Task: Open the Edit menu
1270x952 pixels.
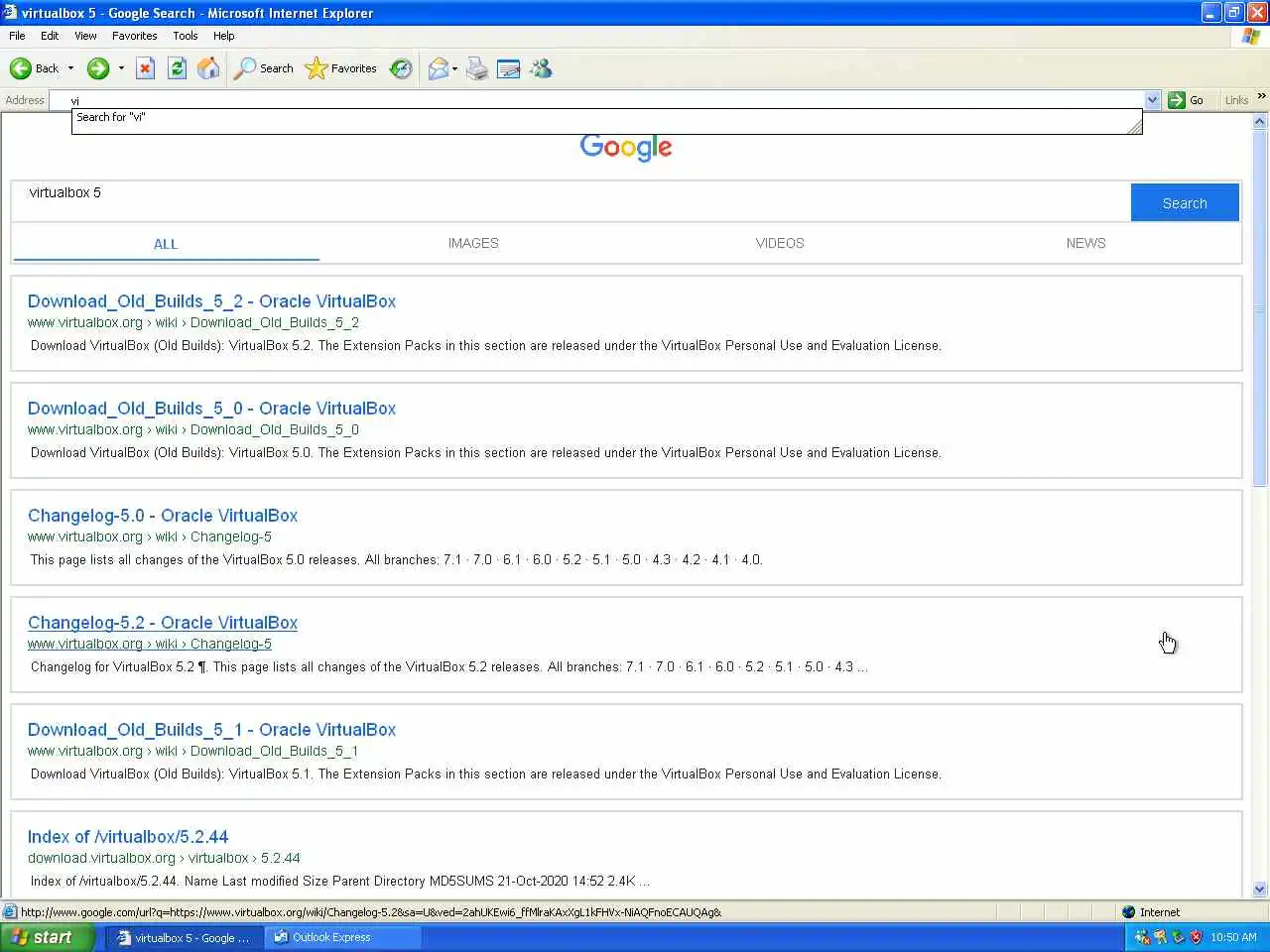Action: [50, 36]
